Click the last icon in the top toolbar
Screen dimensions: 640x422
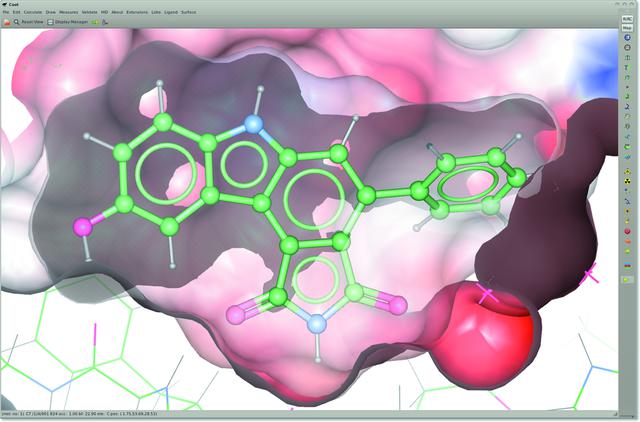point(105,22)
